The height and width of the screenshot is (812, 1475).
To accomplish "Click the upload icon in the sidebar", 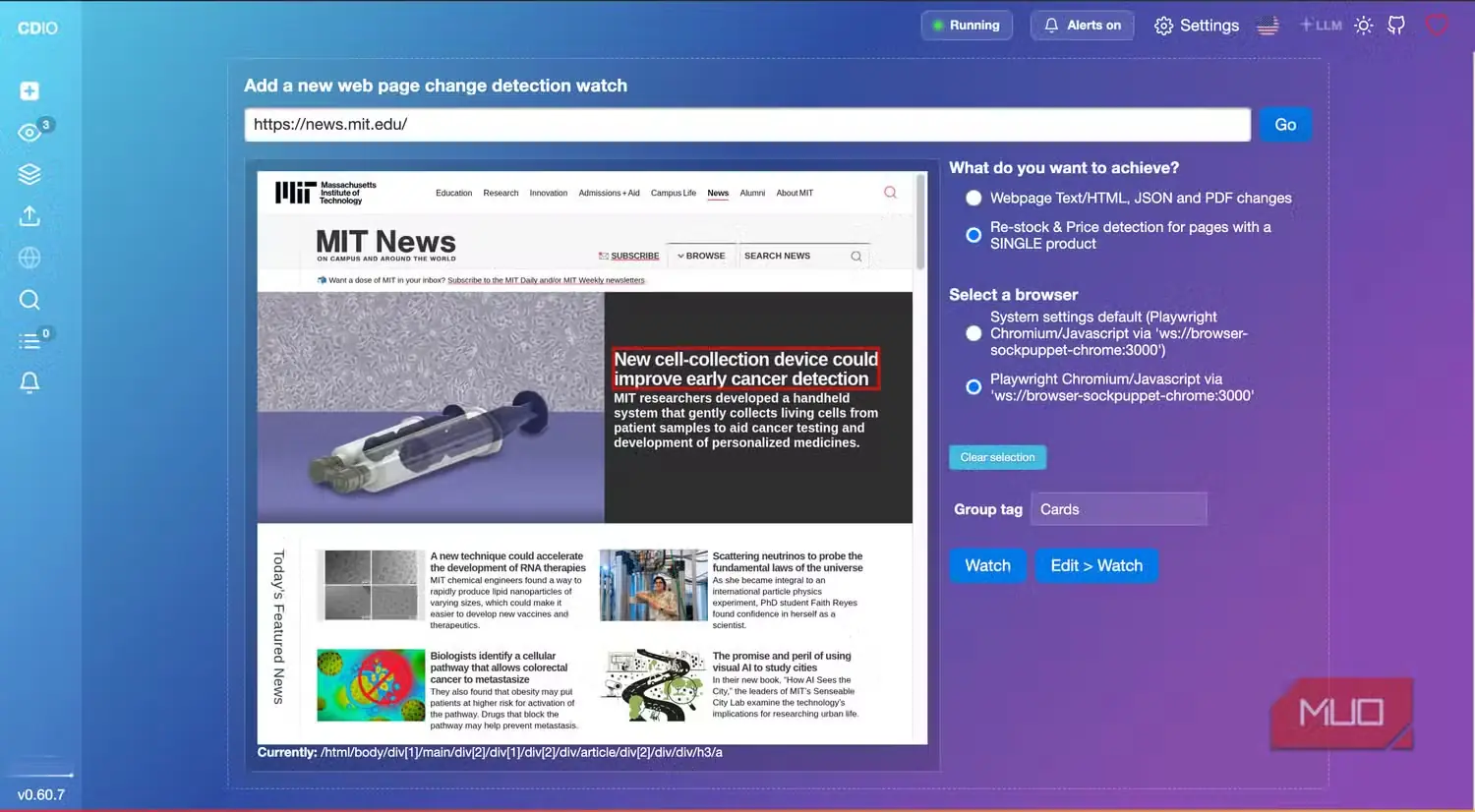I will 29,216.
